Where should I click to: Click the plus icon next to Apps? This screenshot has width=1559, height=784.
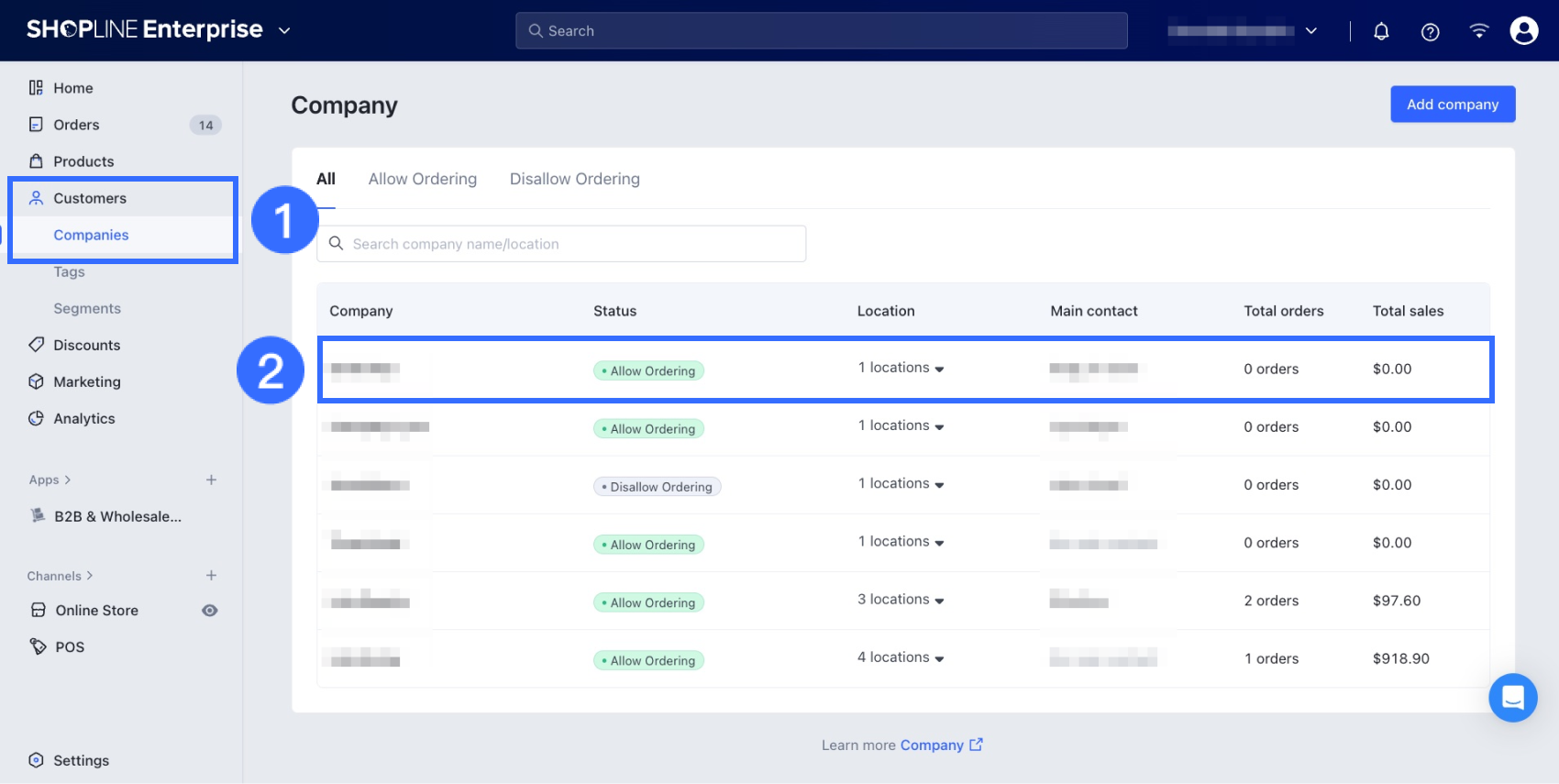click(211, 480)
